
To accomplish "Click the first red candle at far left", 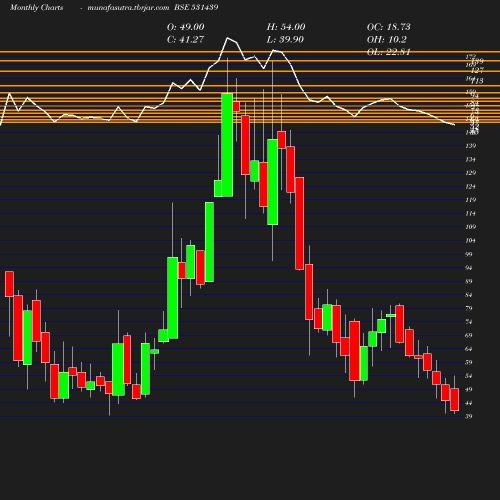I will pos(9,284).
